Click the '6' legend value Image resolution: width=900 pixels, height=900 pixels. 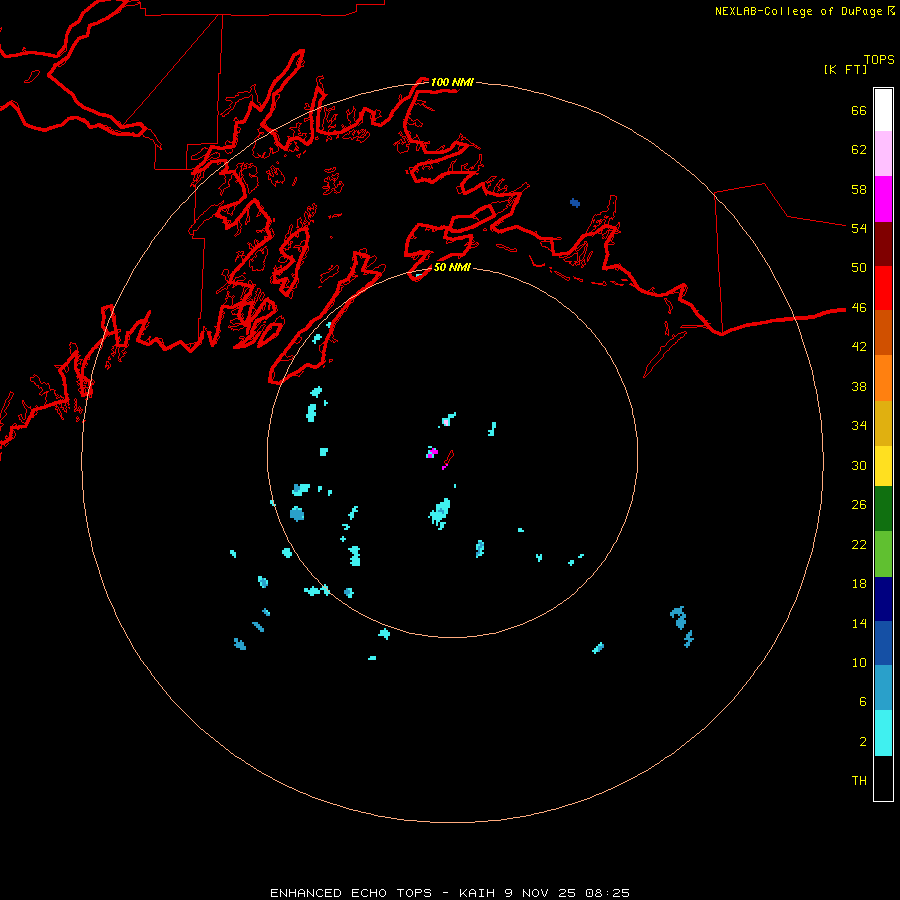point(863,701)
